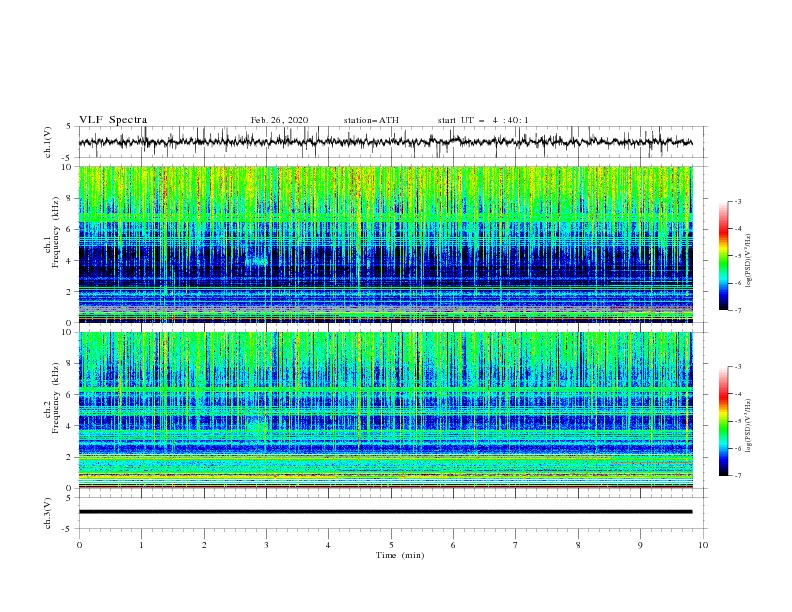
Task: Click the "-4" tick on ch.2 colorbar
Action: pyautogui.click(x=738, y=394)
